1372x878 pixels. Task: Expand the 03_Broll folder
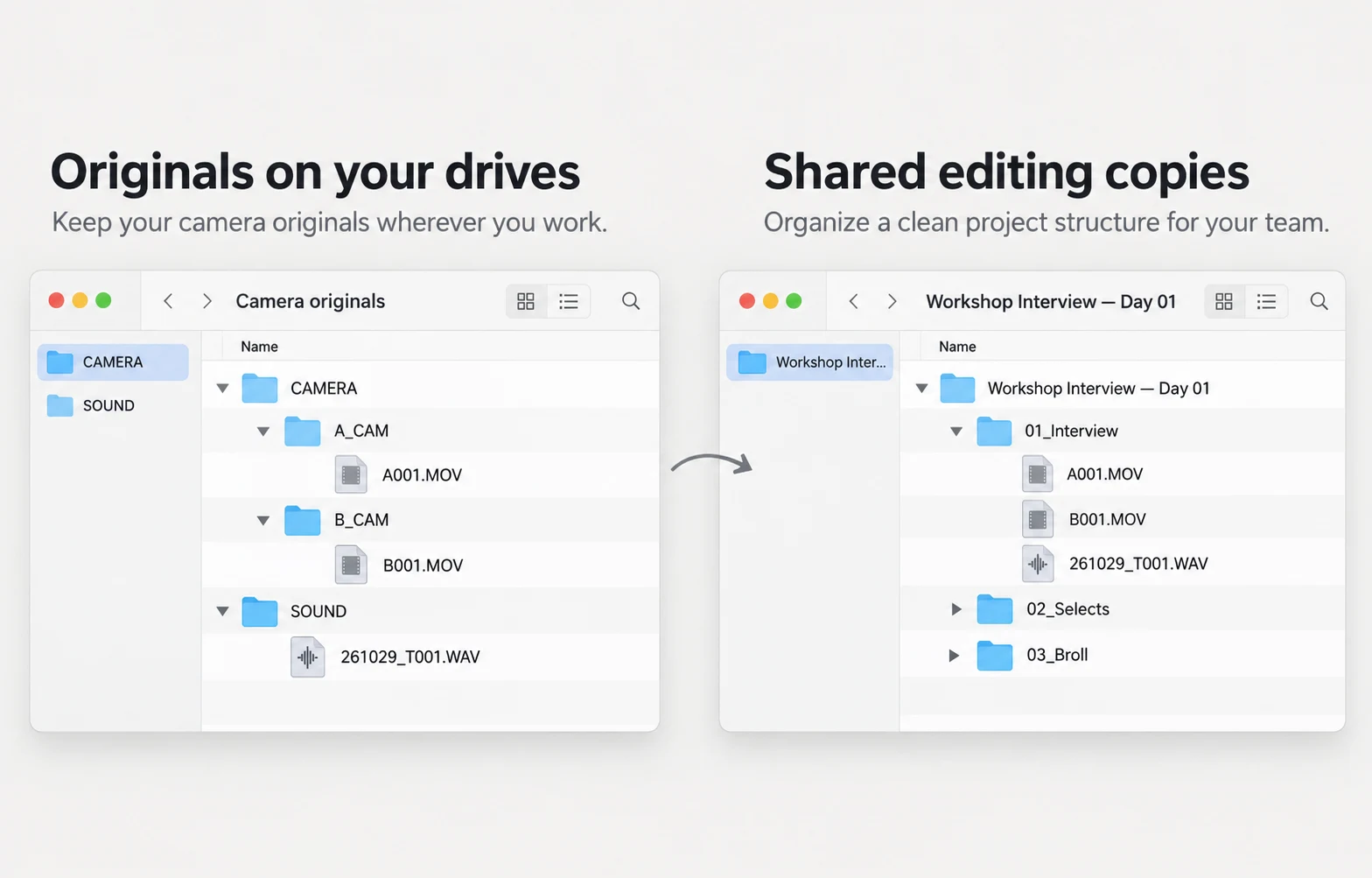(x=955, y=655)
